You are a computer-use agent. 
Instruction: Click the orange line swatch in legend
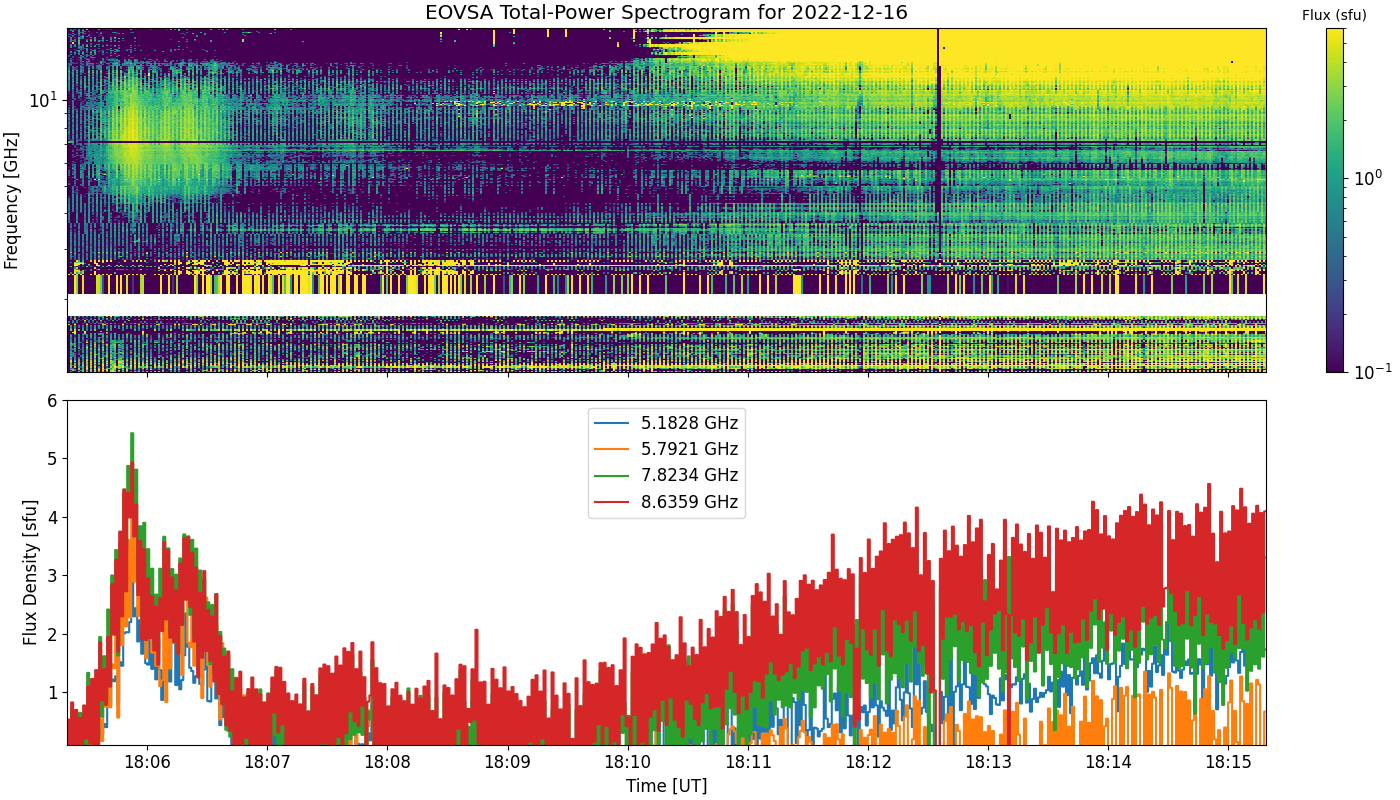(613, 449)
